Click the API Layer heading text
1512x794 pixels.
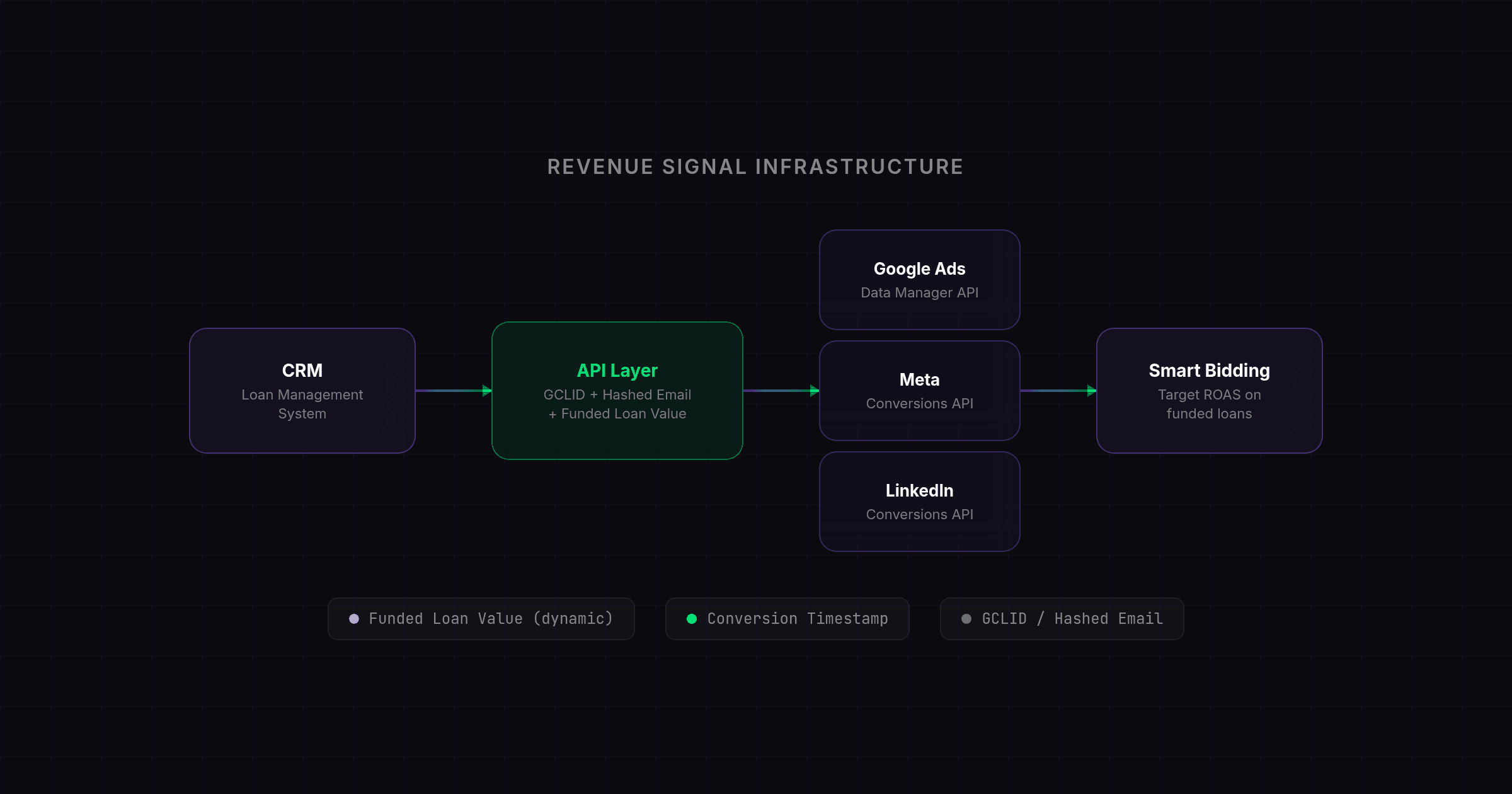click(617, 371)
